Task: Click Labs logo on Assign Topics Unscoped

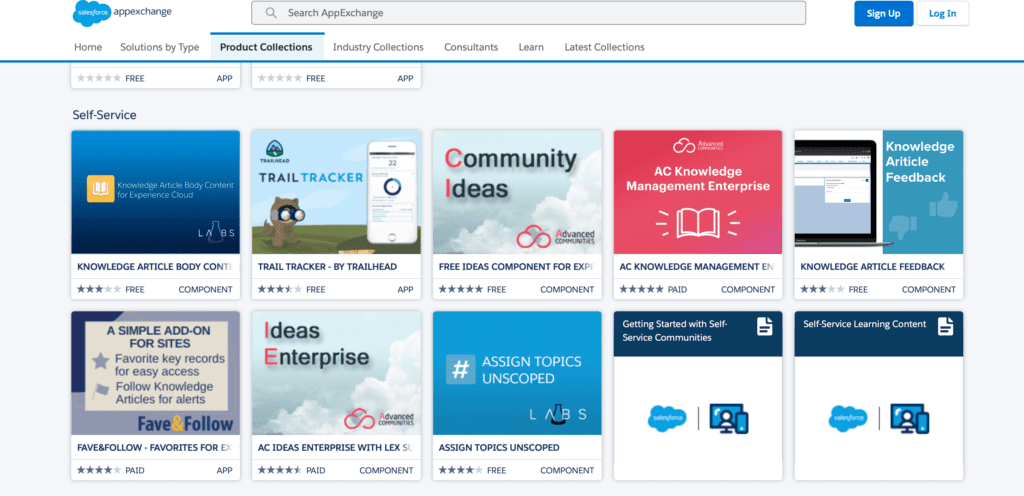Action: pyautogui.click(x=558, y=414)
